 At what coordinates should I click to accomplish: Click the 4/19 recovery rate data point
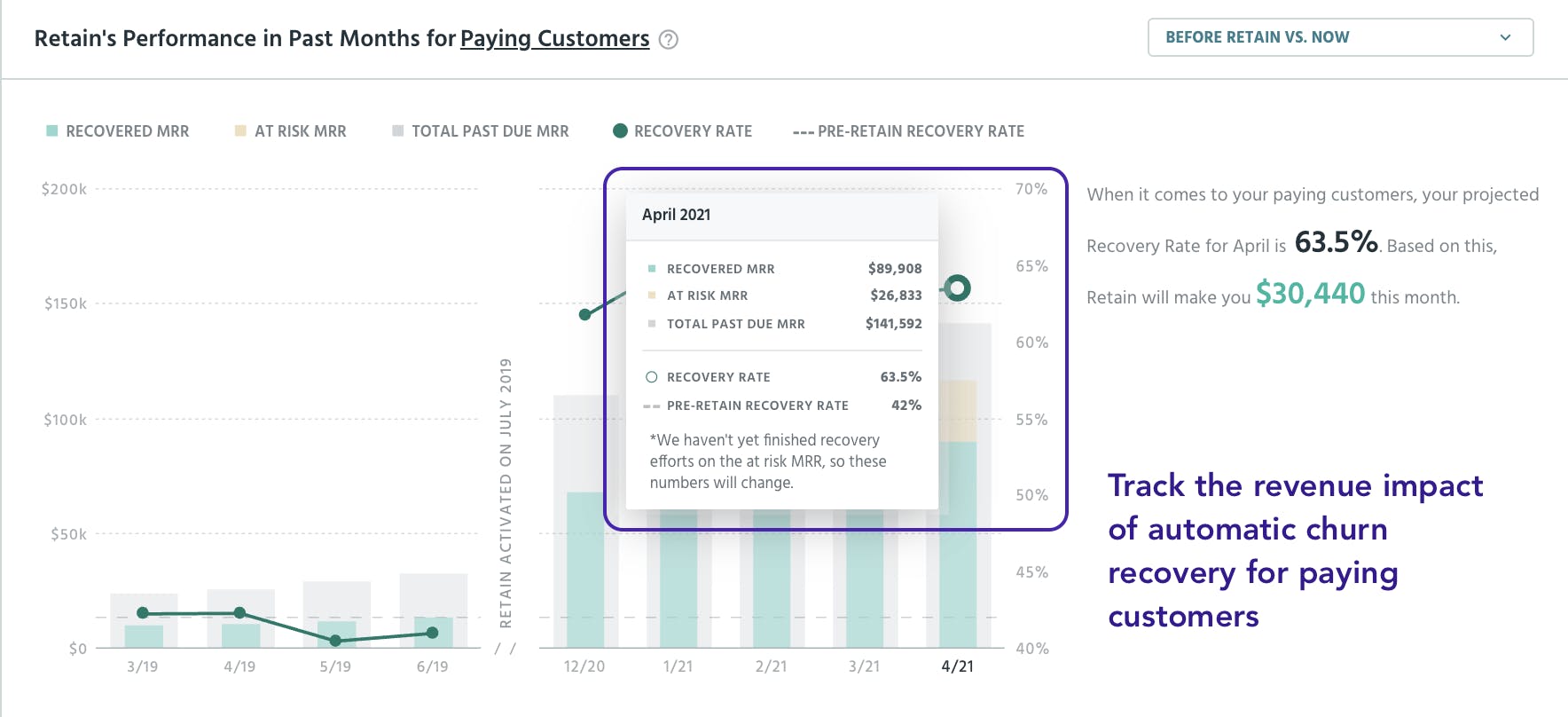tap(239, 612)
